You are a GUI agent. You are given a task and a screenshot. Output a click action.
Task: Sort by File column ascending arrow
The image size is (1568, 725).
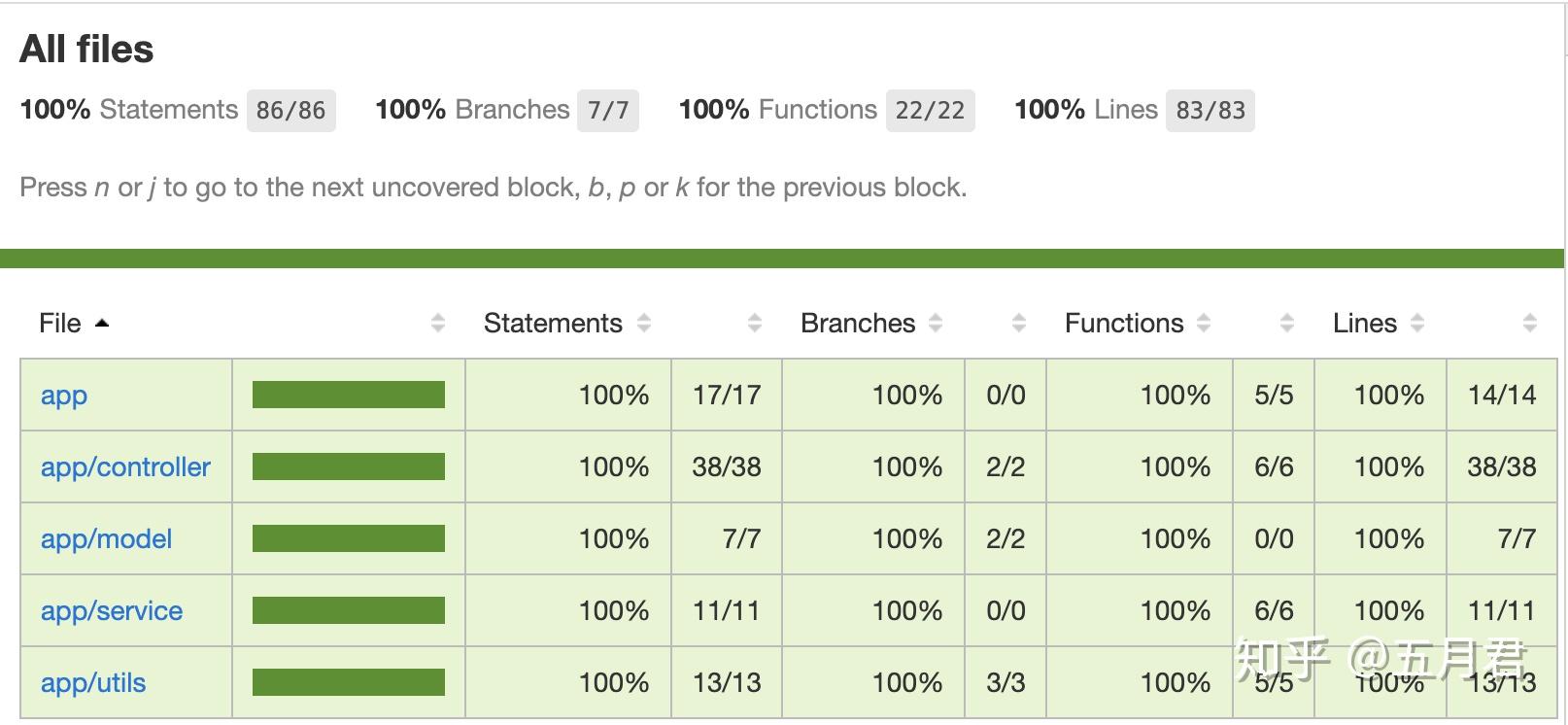pos(102,324)
